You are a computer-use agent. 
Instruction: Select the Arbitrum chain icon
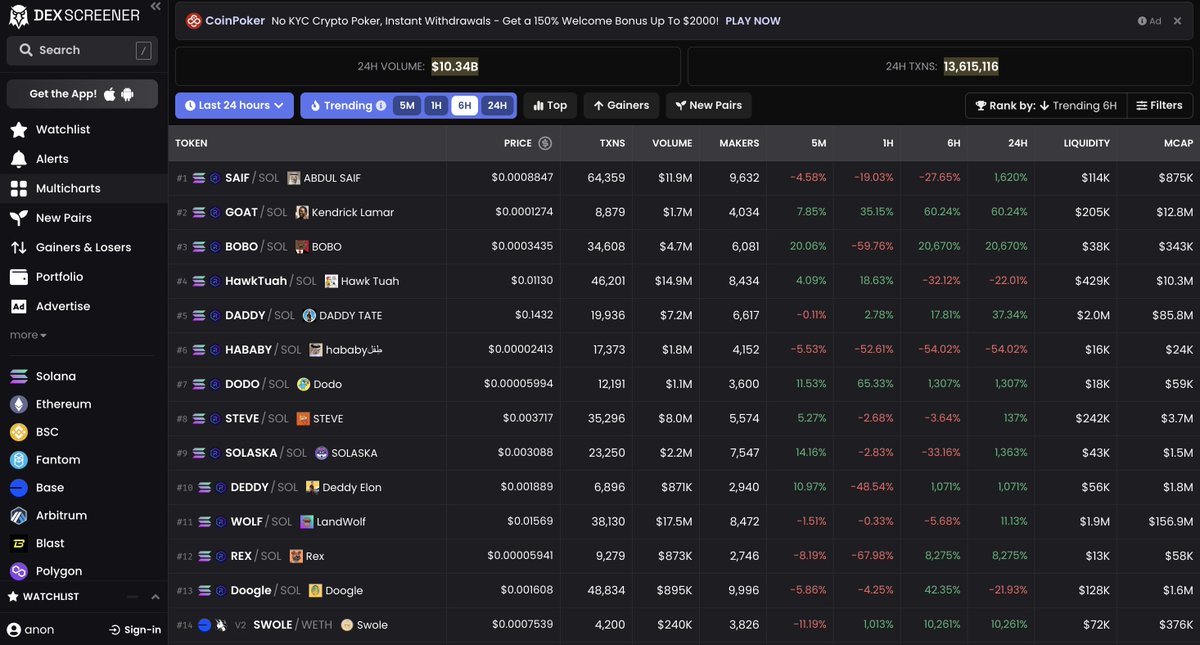[x=18, y=516]
